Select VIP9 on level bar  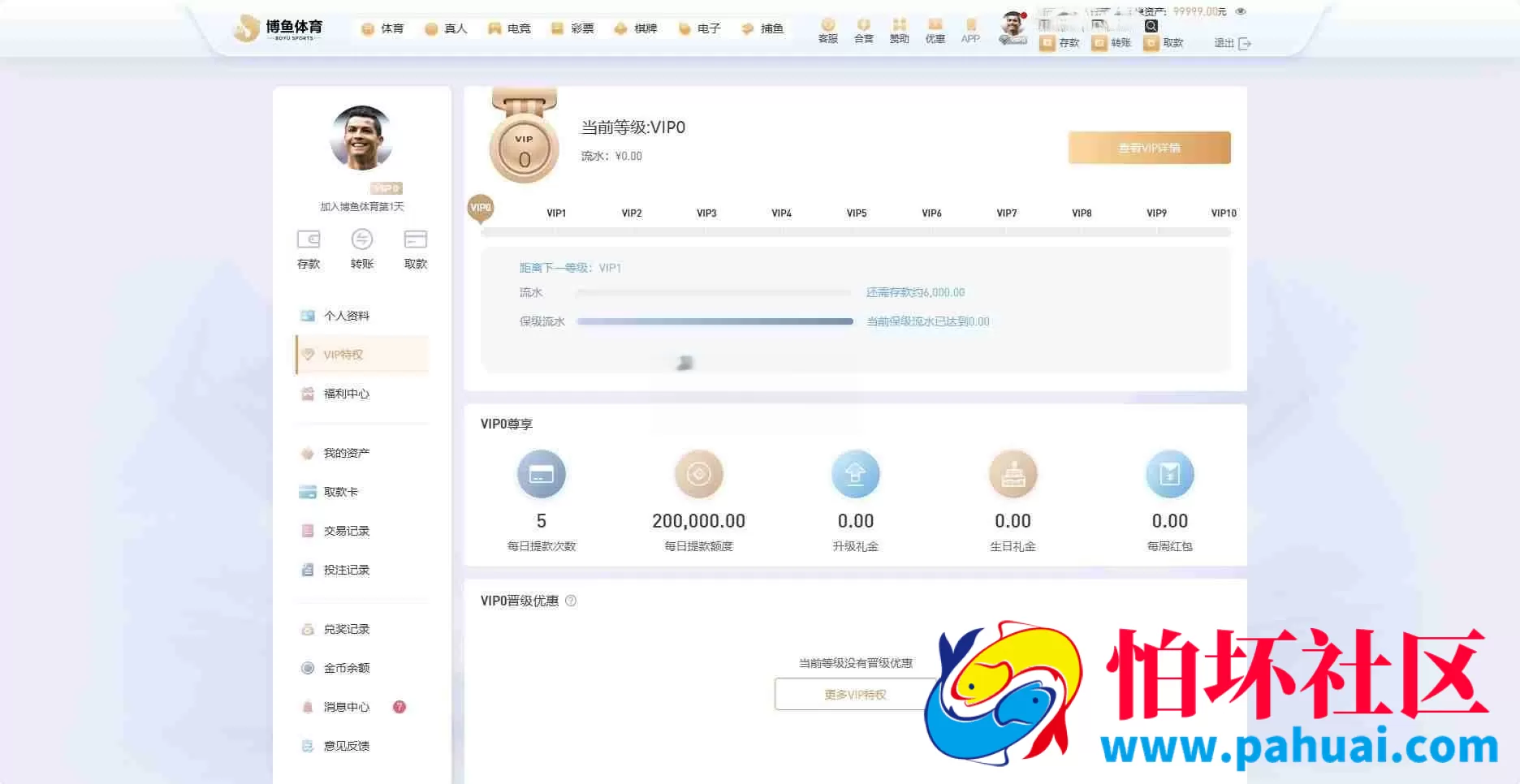click(1156, 213)
